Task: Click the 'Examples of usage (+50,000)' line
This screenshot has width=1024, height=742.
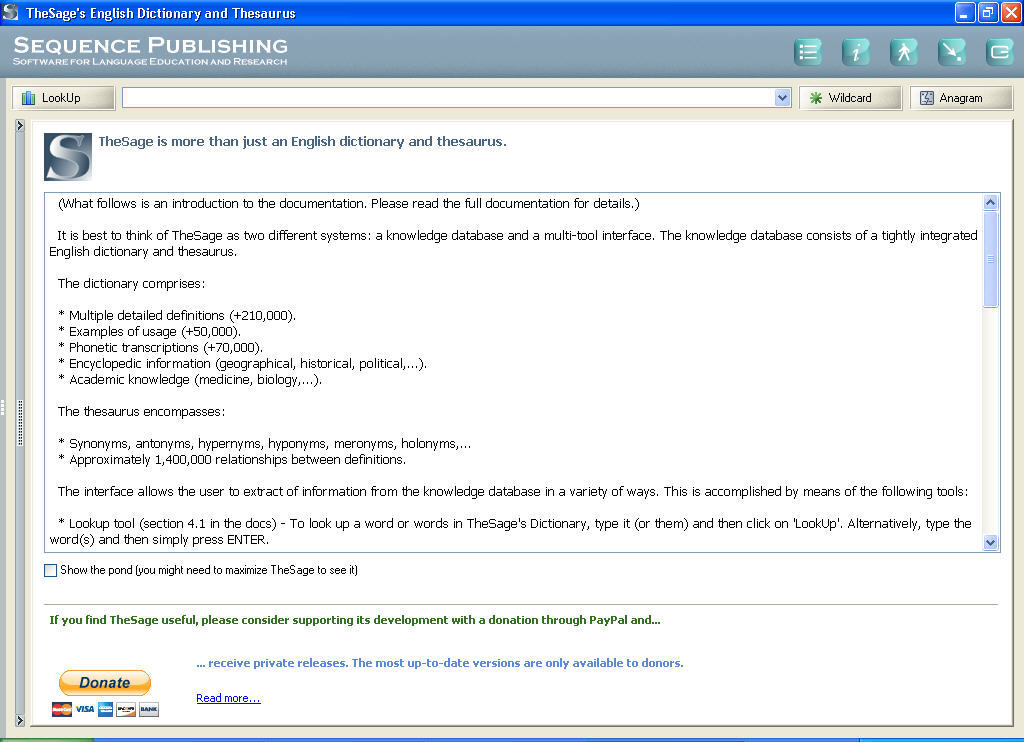Action: click(150, 332)
